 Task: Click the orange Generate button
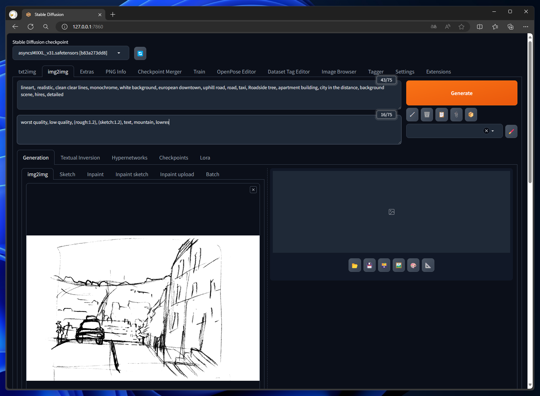point(461,93)
